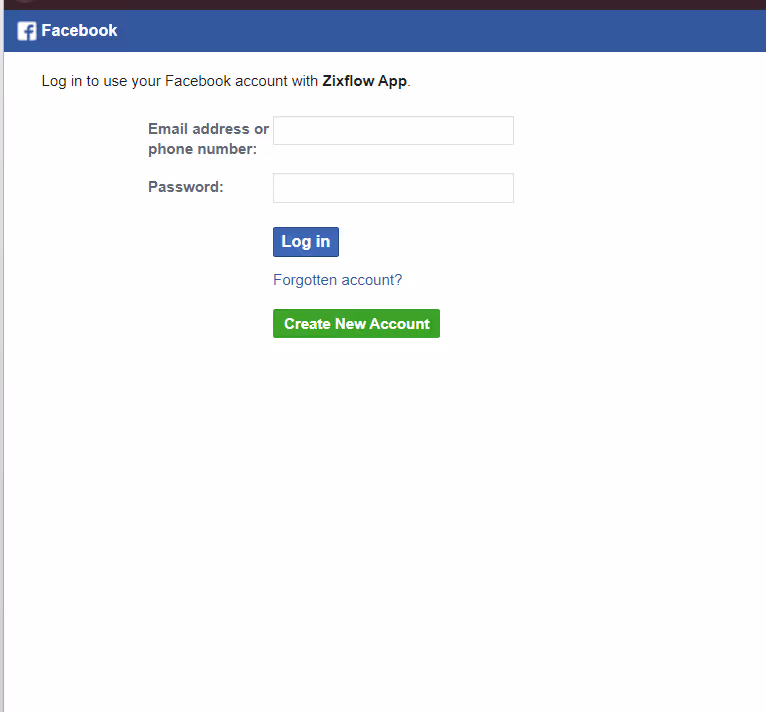Click the blue Log in button
This screenshot has height=712, width=766.
(x=306, y=241)
